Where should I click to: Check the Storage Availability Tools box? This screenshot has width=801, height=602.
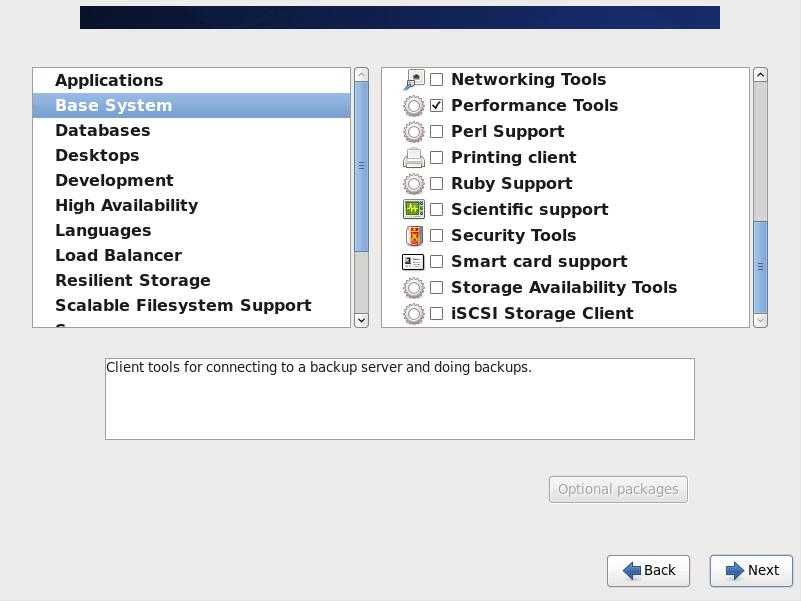[436, 287]
